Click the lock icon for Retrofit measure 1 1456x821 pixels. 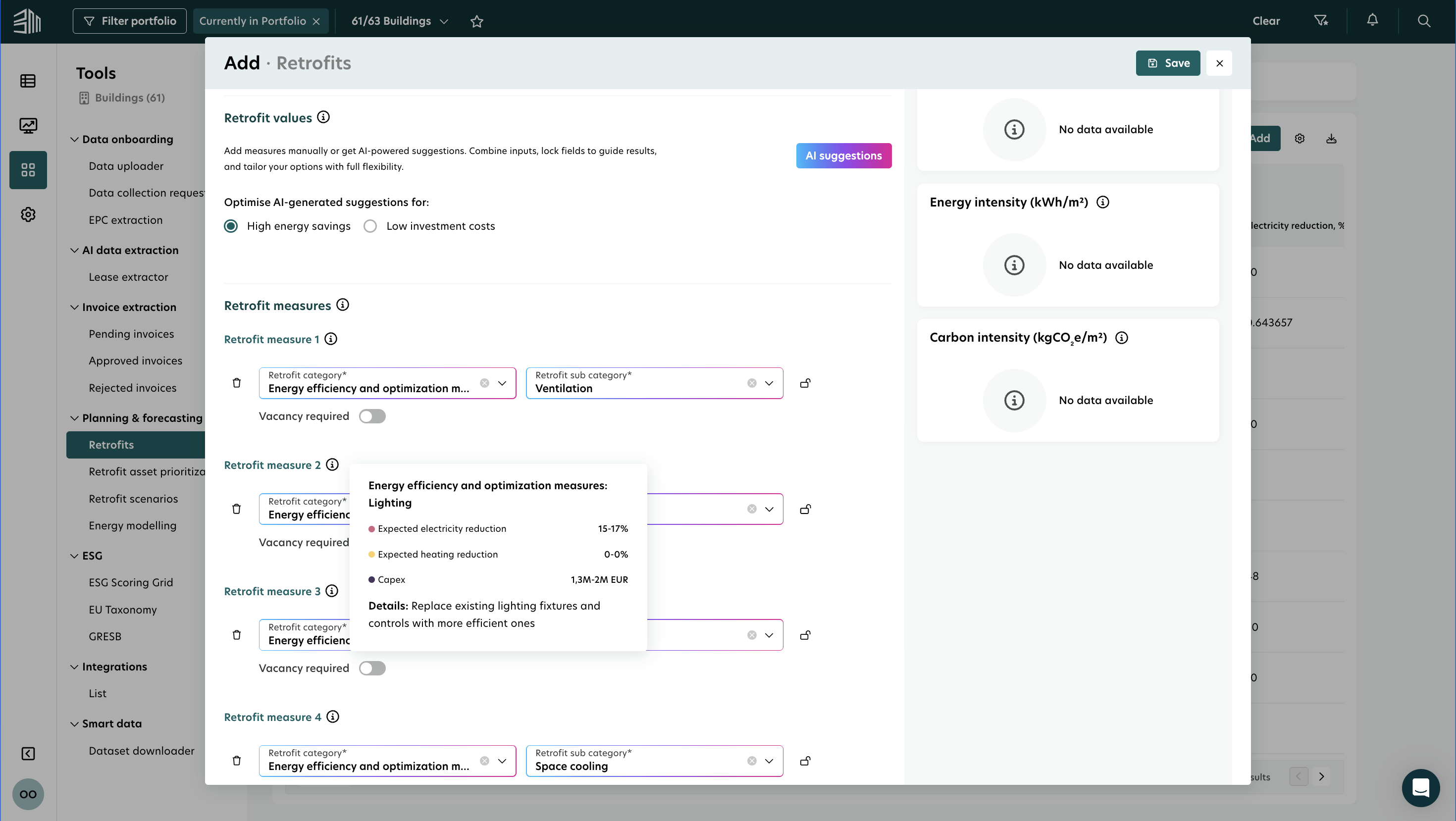(x=805, y=383)
